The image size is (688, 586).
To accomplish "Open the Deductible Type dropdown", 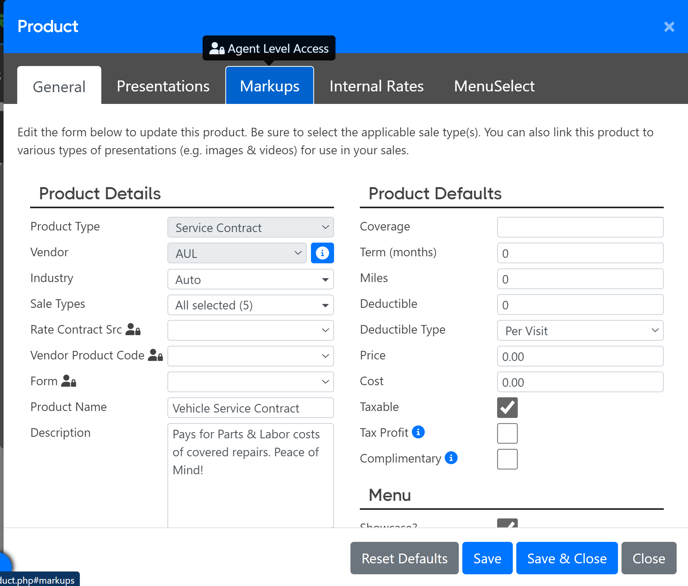I will (x=580, y=331).
